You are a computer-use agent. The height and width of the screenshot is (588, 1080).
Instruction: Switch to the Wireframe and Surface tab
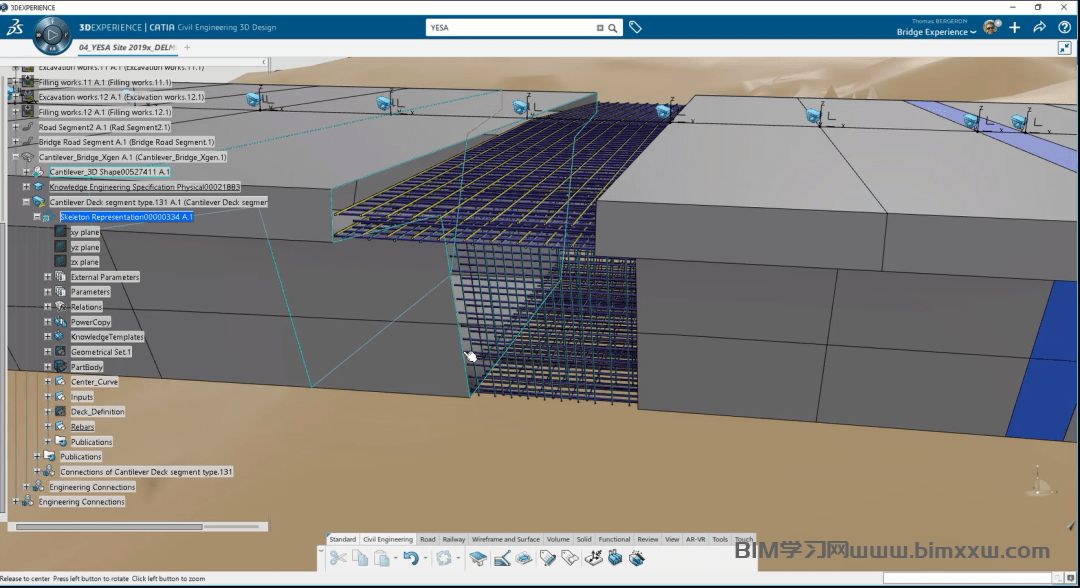[505, 539]
